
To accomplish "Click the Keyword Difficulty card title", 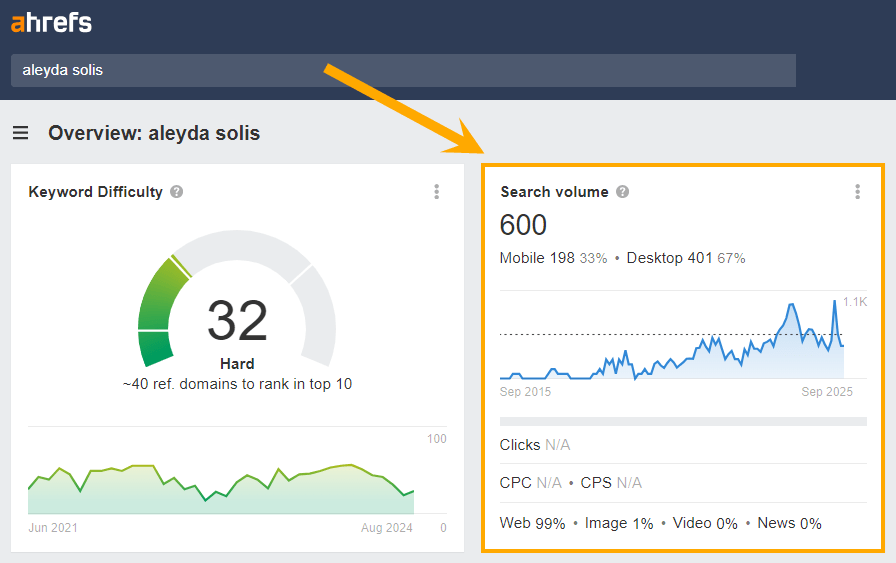I will tap(95, 191).
